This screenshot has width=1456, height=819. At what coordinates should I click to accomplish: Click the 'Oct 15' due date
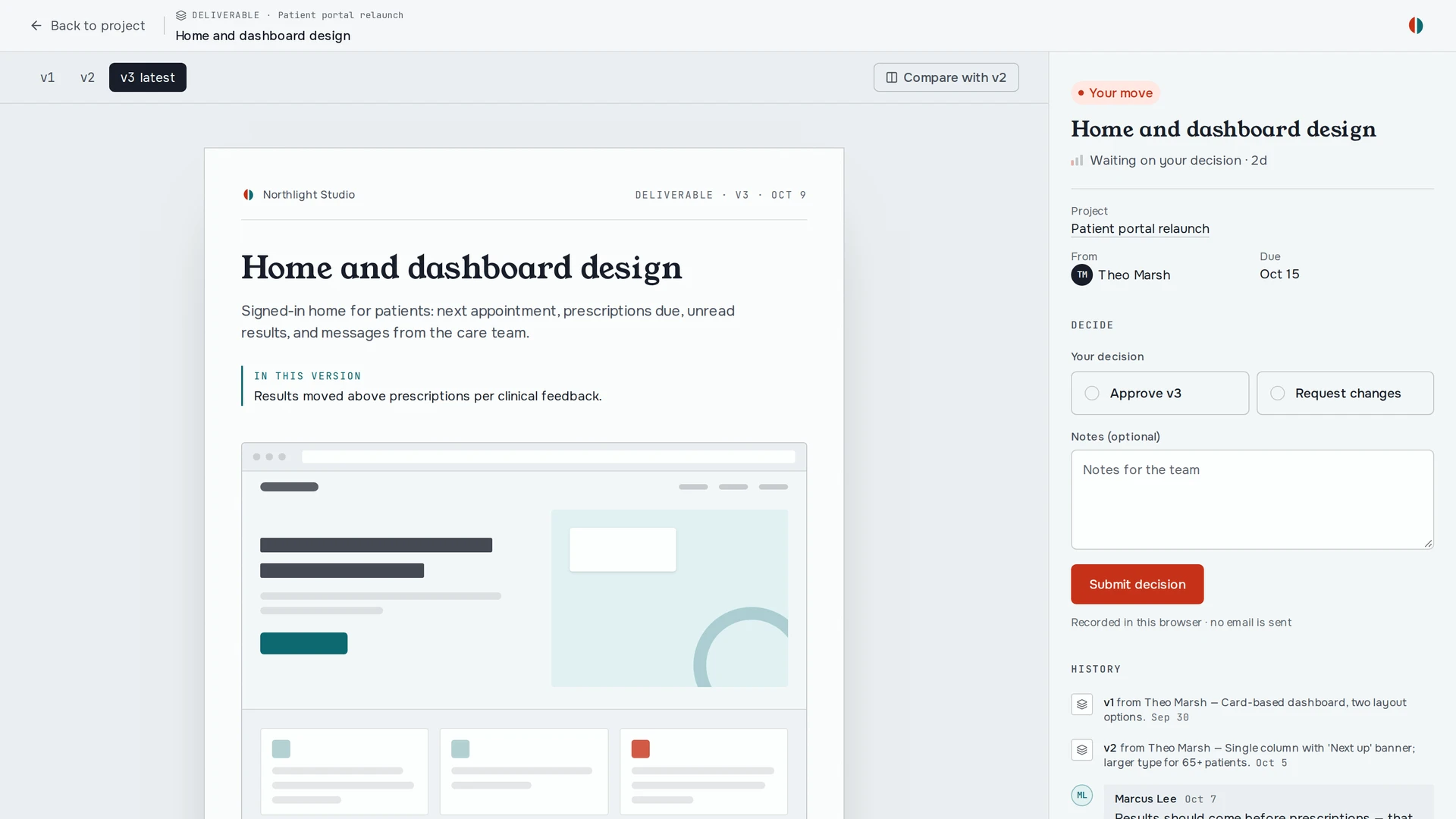[x=1279, y=275]
